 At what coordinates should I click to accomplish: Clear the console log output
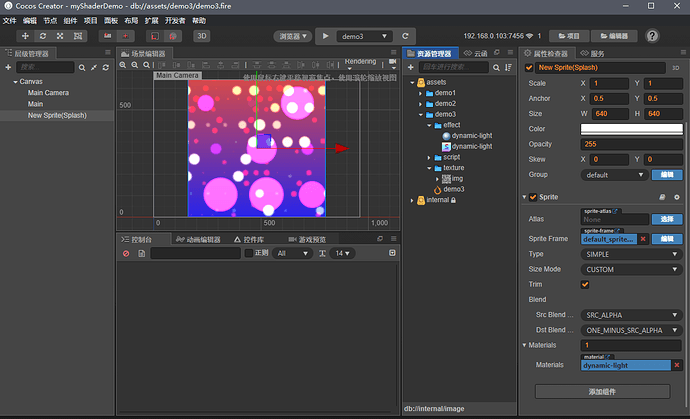pos(126,254)
